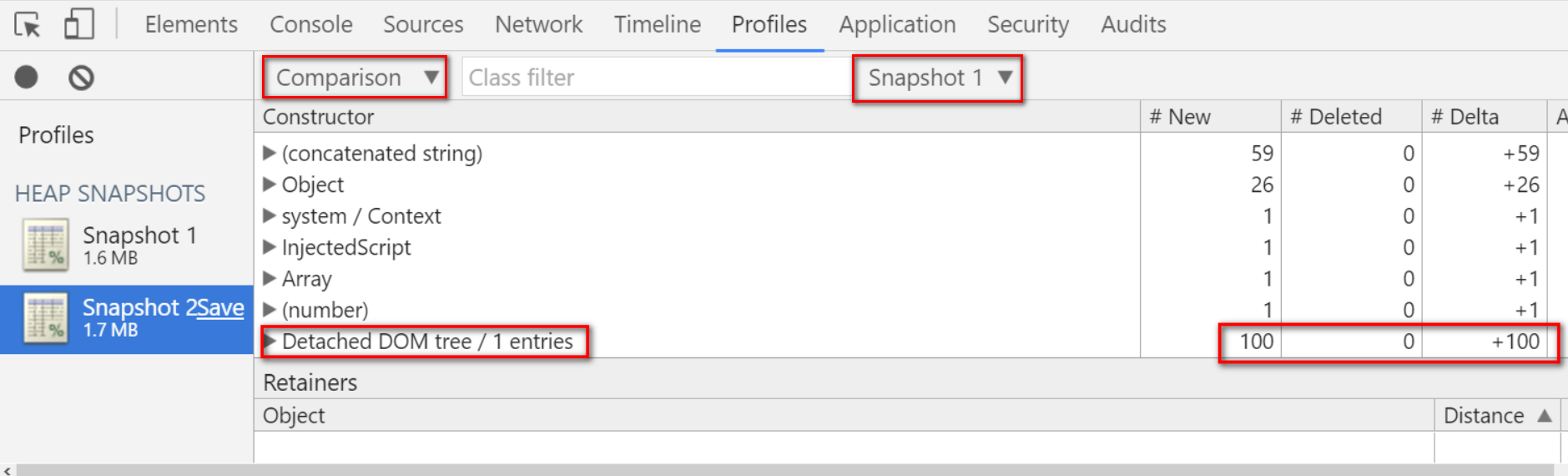Sort by the Distance column arrow
Screen dimensions: 1568x476
pos(1545,415)
